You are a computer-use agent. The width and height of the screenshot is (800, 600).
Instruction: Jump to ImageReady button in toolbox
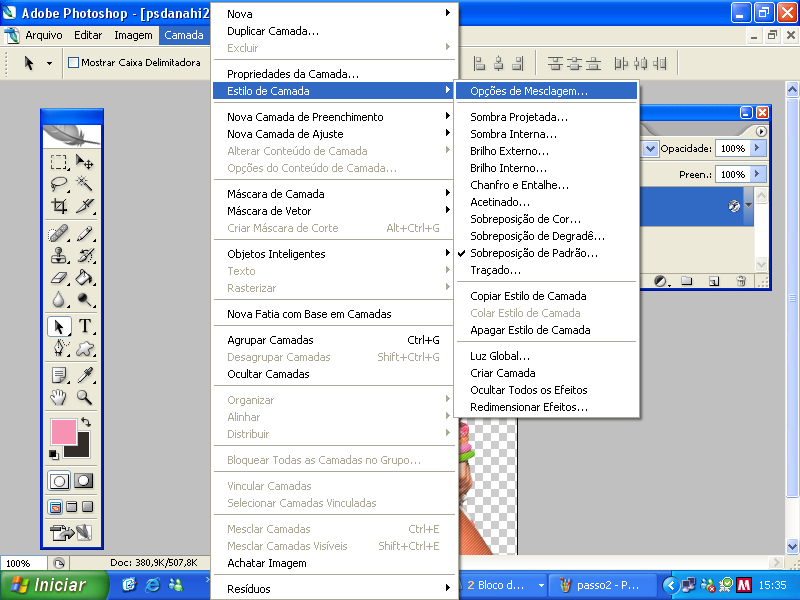(x=71, y=533)
